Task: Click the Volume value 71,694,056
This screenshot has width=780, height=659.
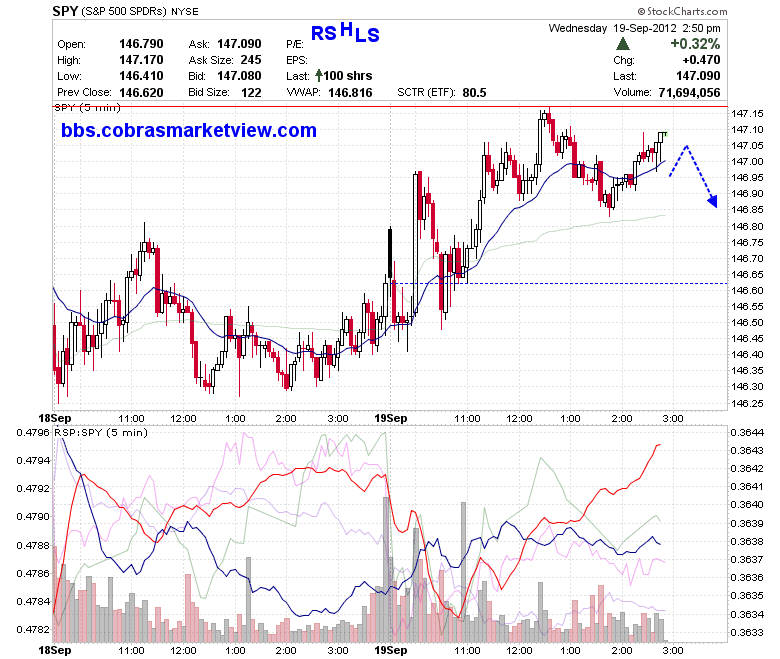Action: 689,93
